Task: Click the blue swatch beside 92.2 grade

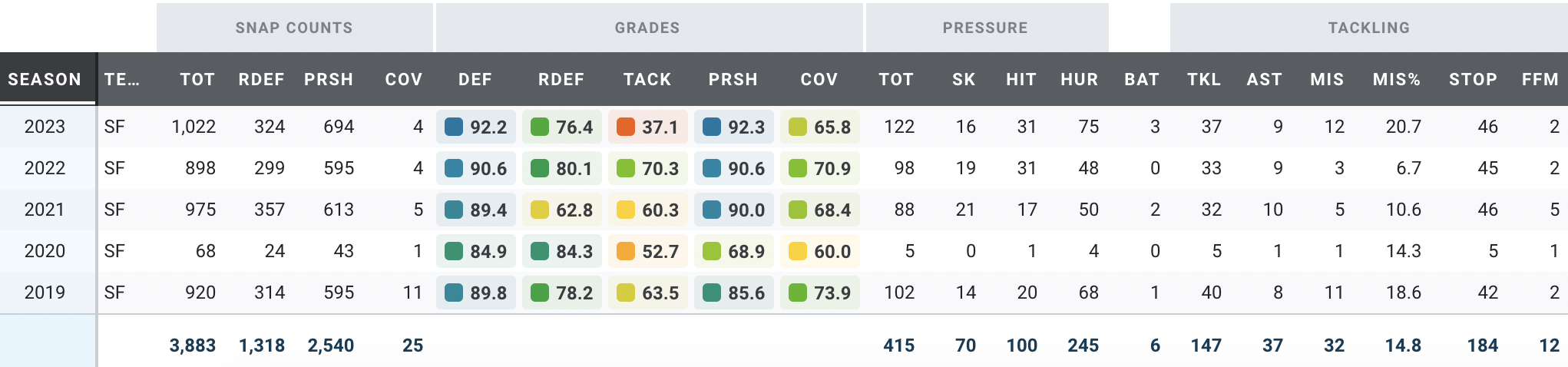Action: 454,127
